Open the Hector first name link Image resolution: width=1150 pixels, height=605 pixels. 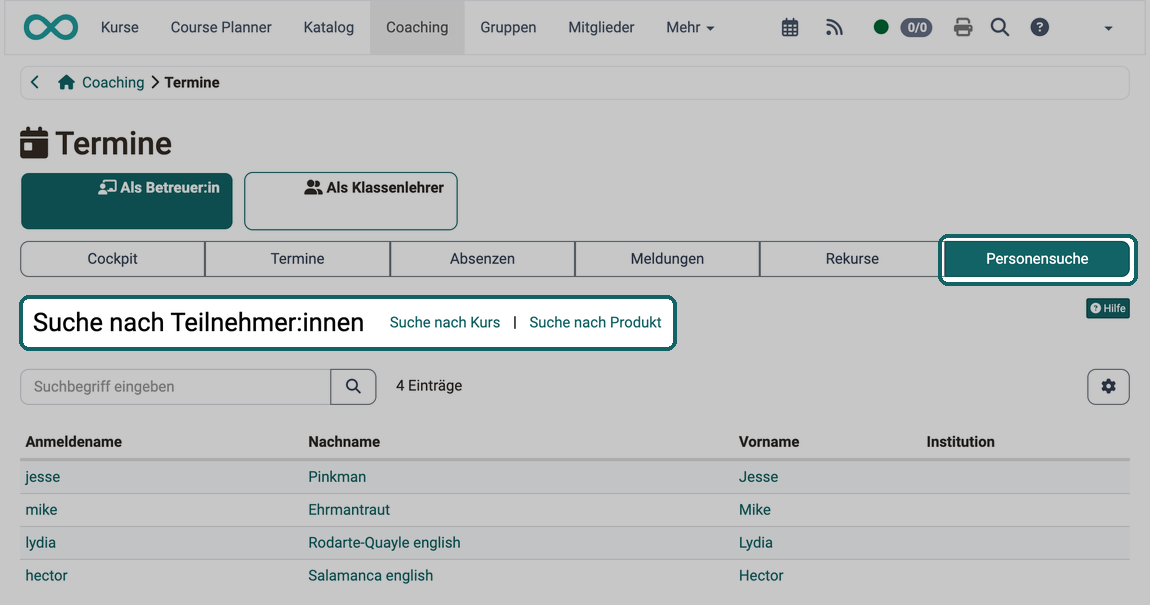761,576
